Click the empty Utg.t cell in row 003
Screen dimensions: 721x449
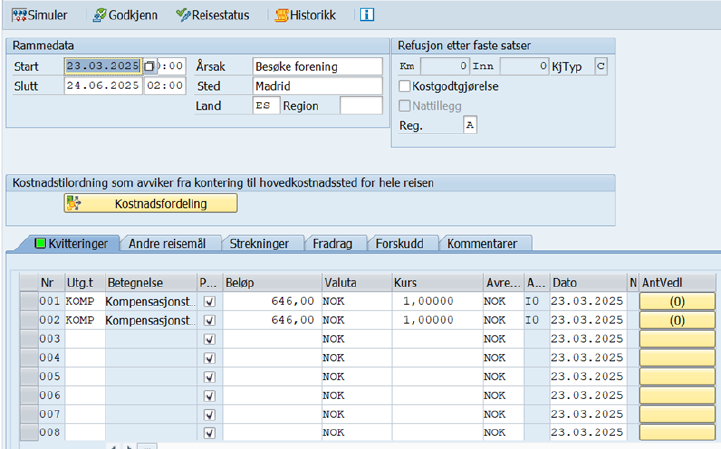(x=85, y=340)
